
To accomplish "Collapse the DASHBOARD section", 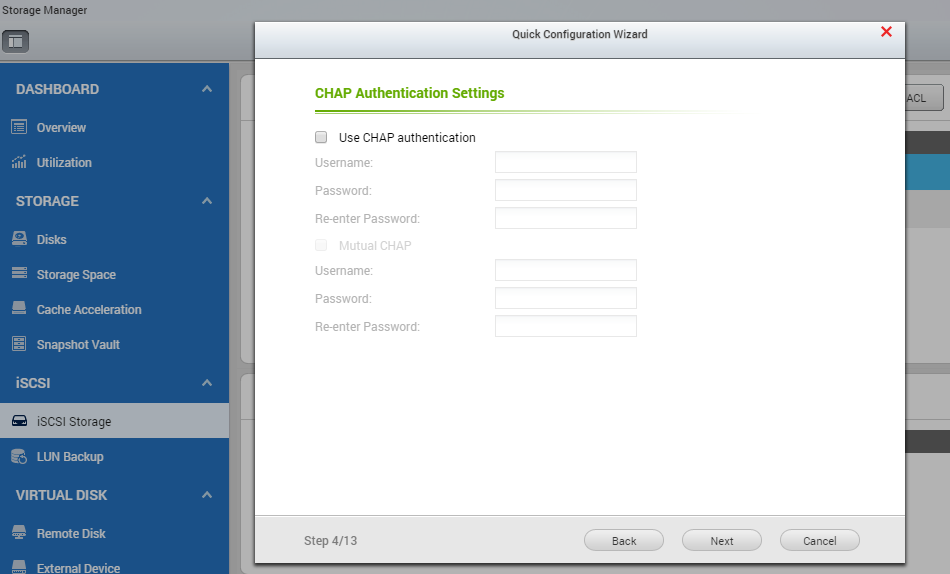I will (x=207, y=89).
